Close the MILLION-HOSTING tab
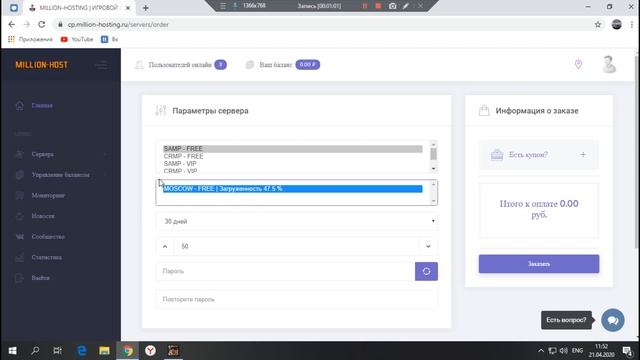Image resolution: width=640 pixels, height=360 pixels. pyautogui.click(x=128, y=8)
